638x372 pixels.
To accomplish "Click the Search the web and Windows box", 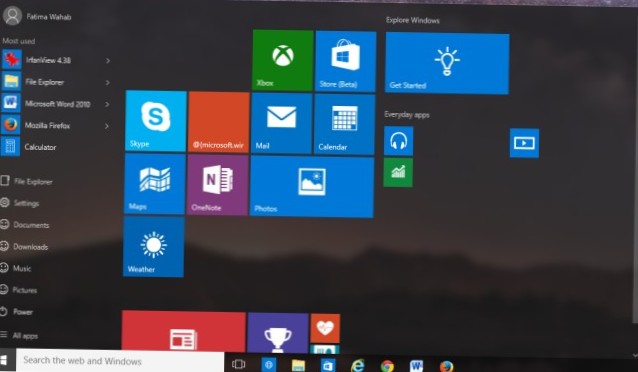I will [x=120, y=360].
